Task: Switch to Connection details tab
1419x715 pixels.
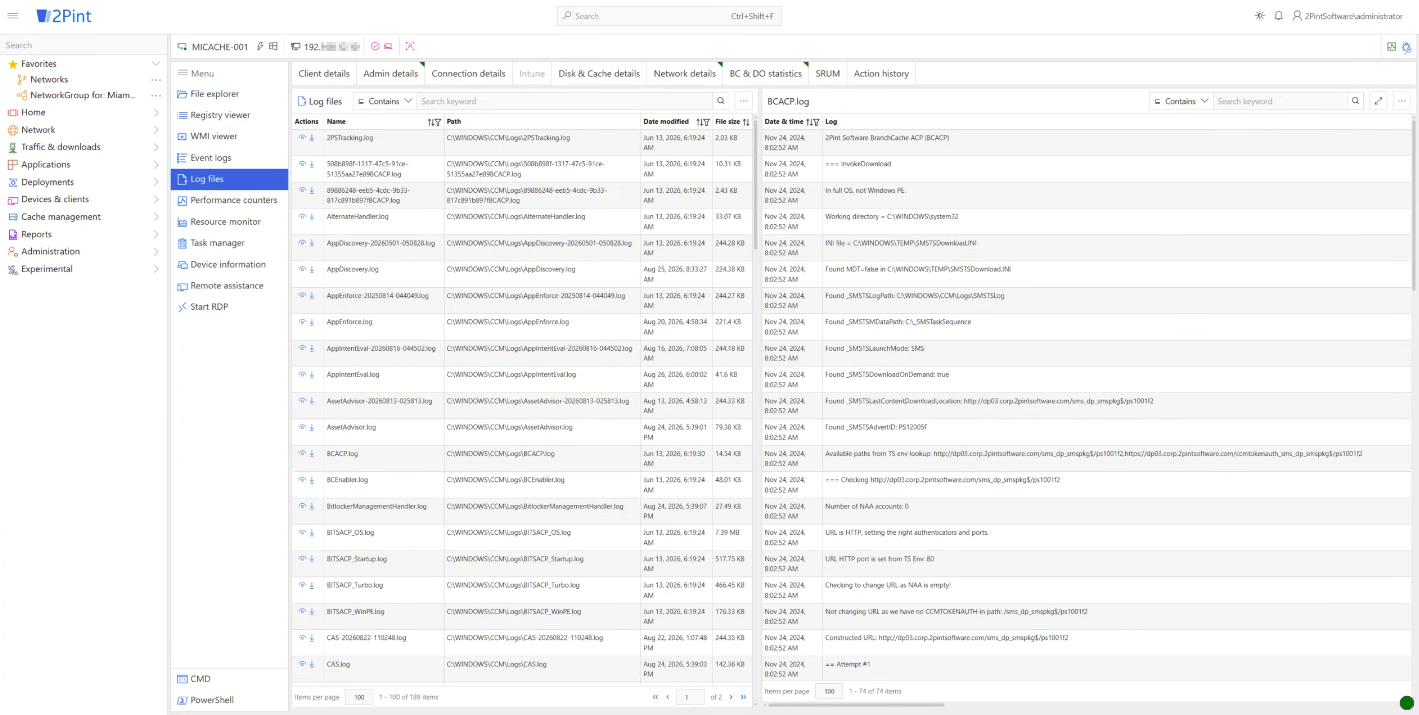Action: point(468,73)
